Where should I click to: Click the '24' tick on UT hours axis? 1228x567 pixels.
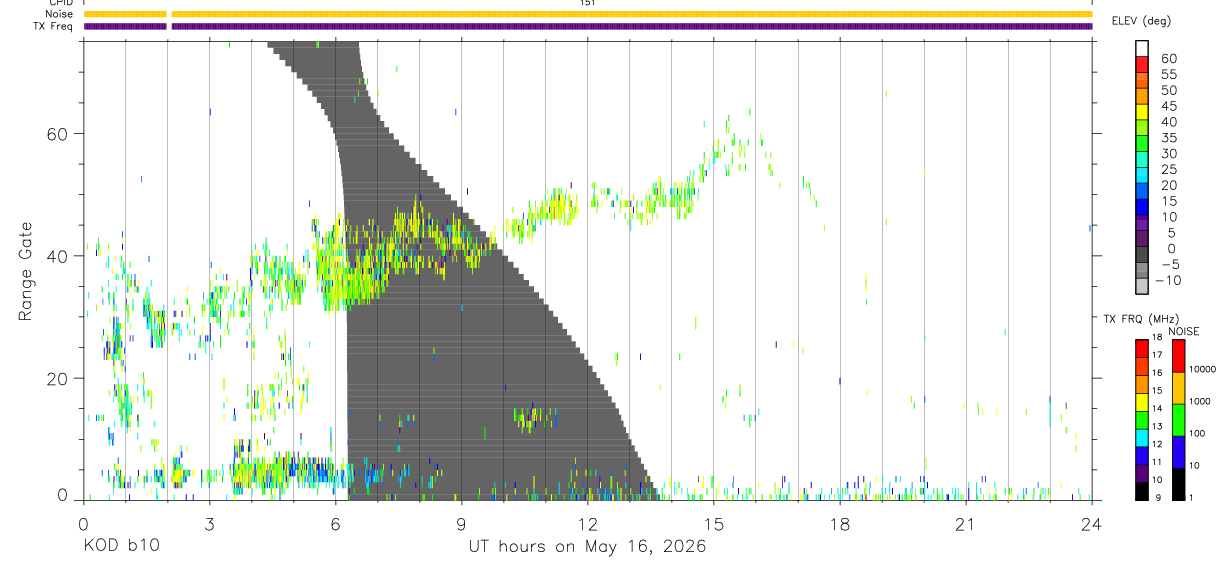[x=1092, y=523]
